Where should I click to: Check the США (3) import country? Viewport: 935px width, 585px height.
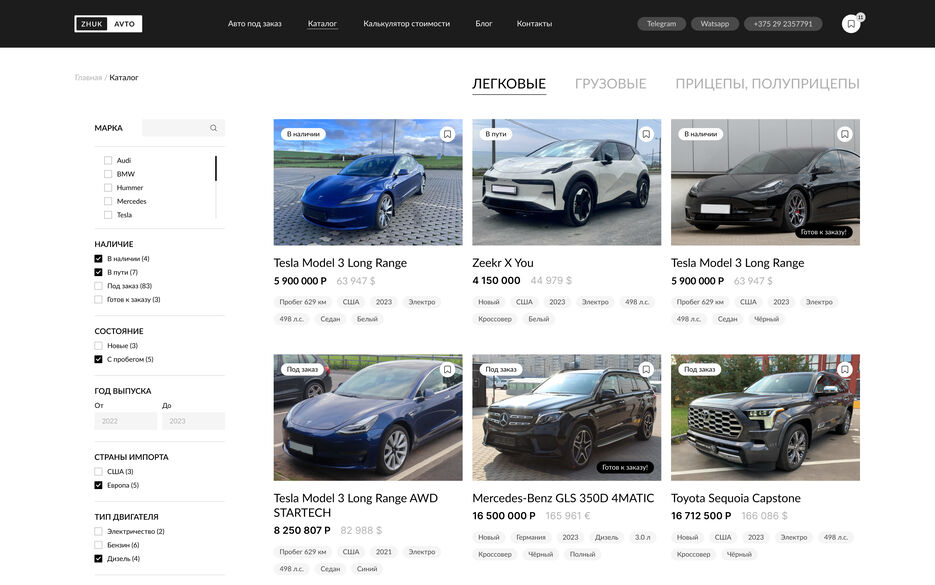[x=98, y=472]
